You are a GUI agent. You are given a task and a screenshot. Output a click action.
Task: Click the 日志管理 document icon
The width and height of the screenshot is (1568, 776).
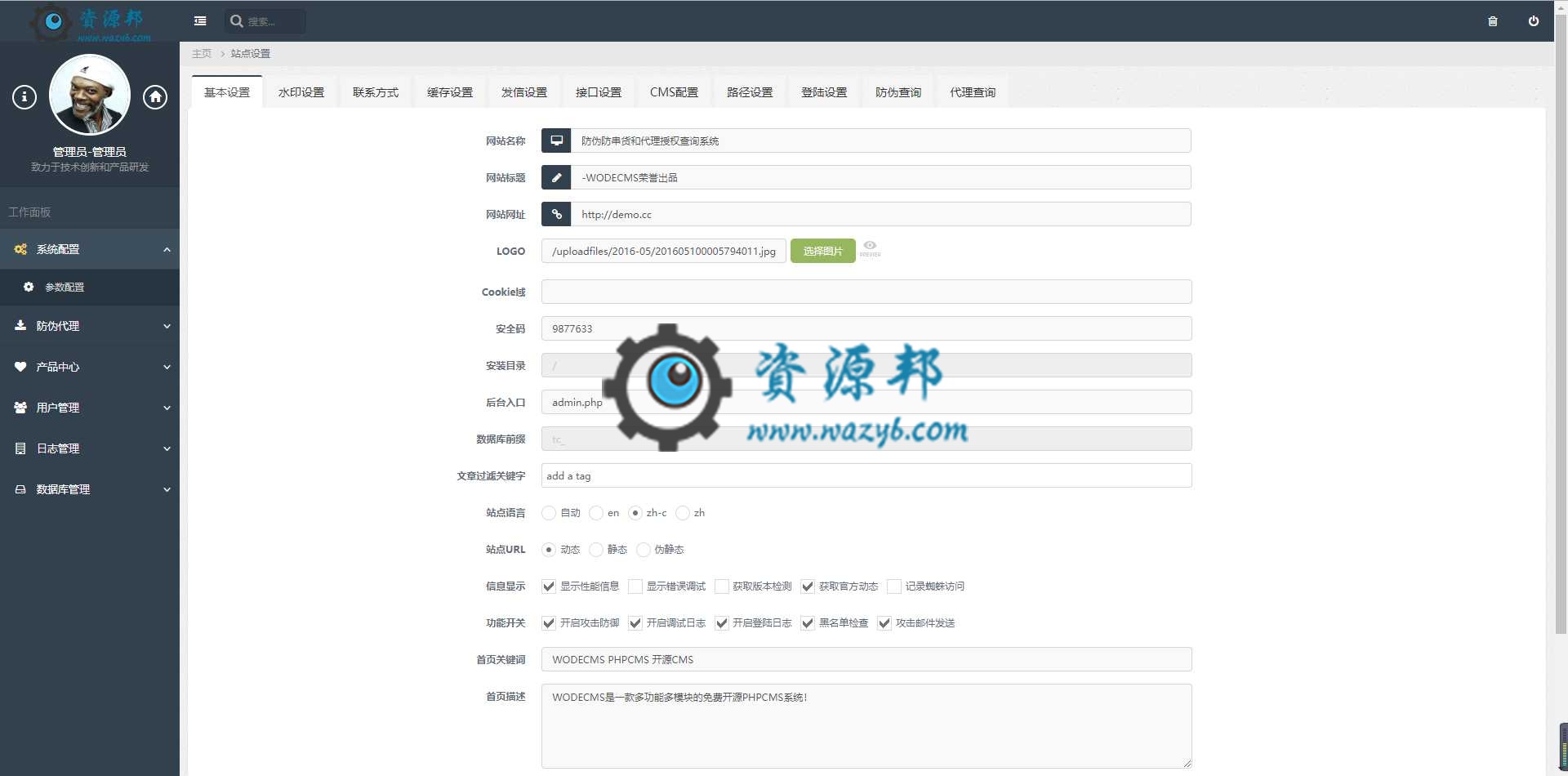pyautogui.click(x=20, y=448)
